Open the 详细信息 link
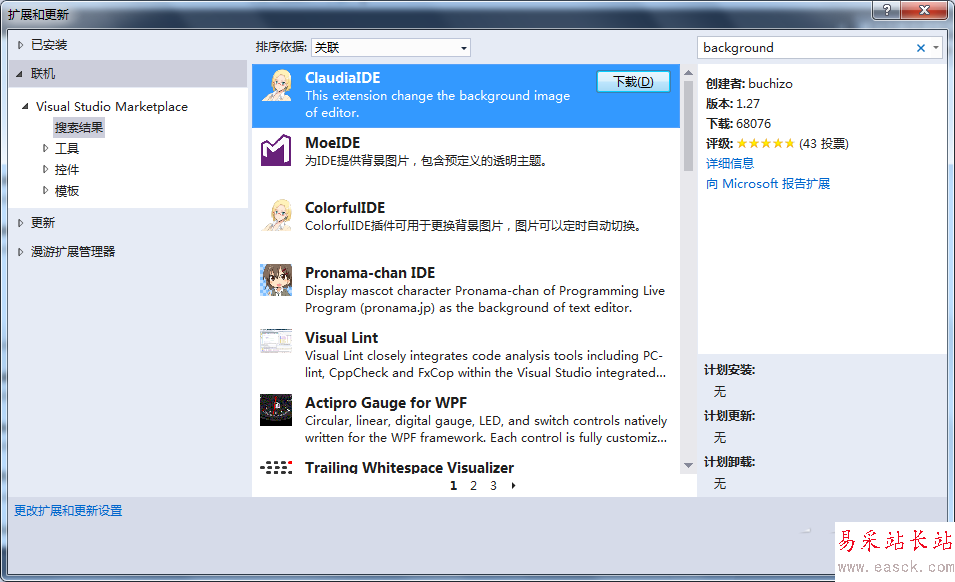 coord(730,163)
